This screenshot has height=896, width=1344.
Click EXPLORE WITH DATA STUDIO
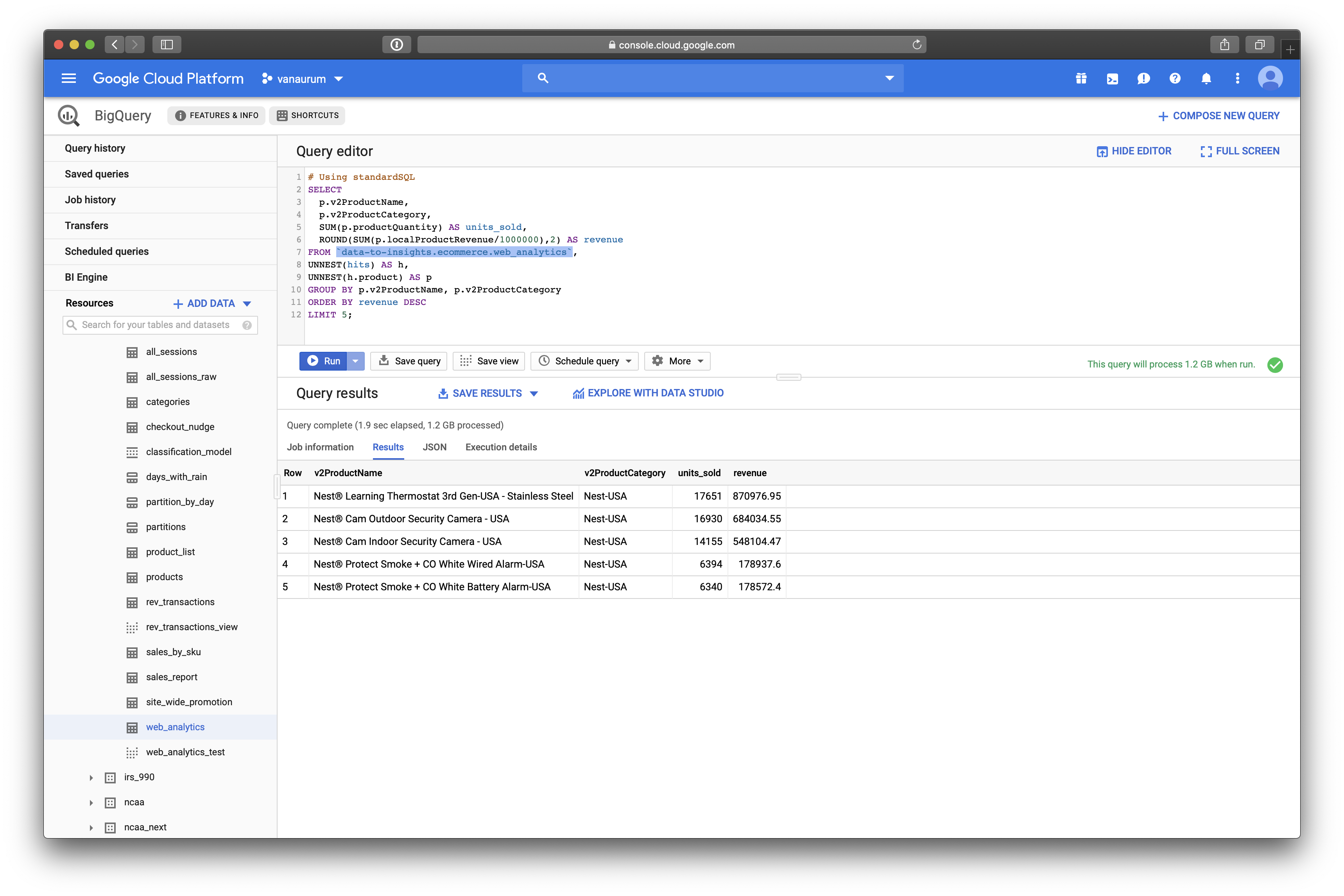pyautogui.click(x=648, y=393)
